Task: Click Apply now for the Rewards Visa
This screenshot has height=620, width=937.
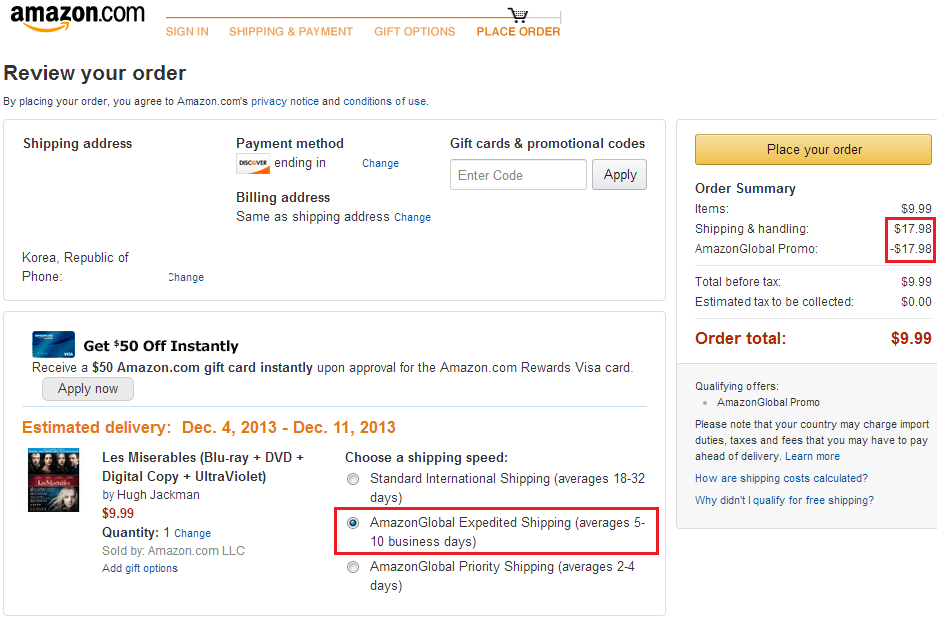Action: [88, 389]
